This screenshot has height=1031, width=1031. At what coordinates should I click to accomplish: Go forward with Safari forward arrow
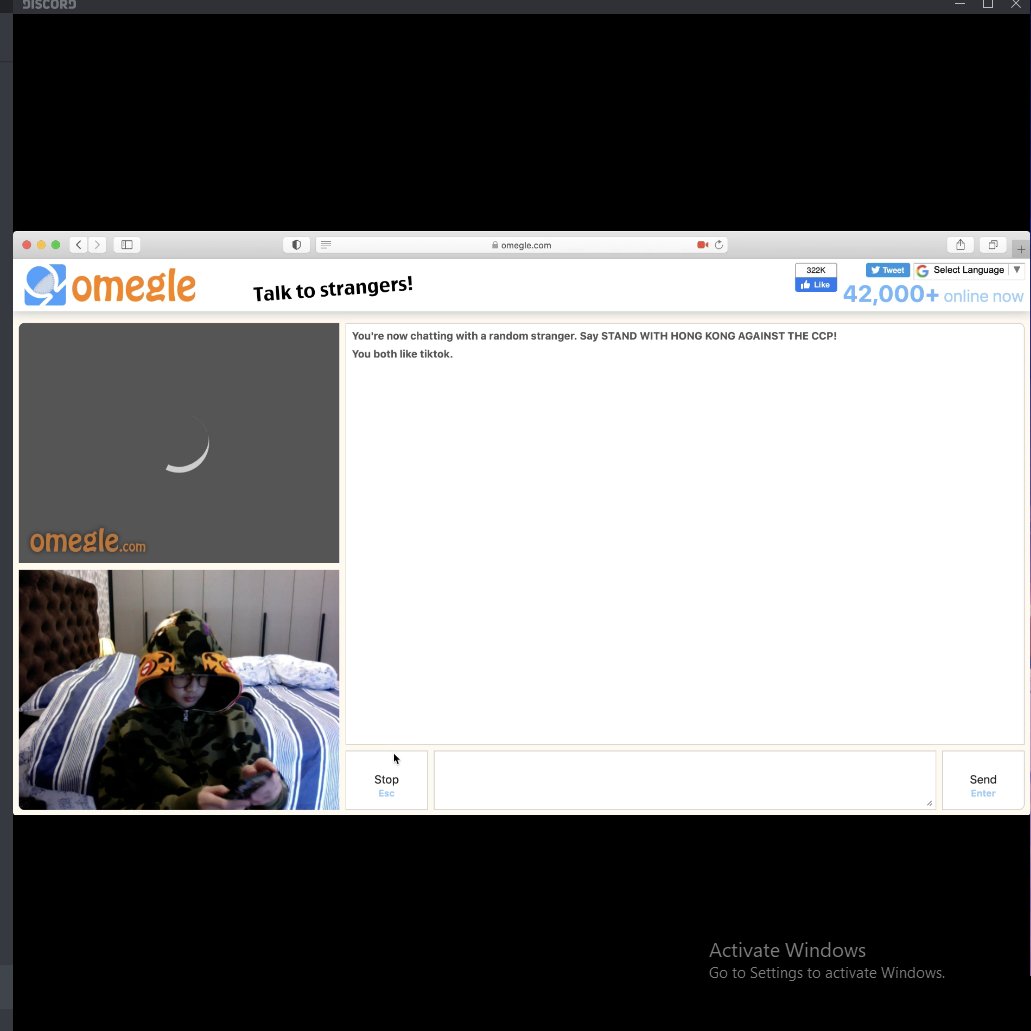pos(97,245)
